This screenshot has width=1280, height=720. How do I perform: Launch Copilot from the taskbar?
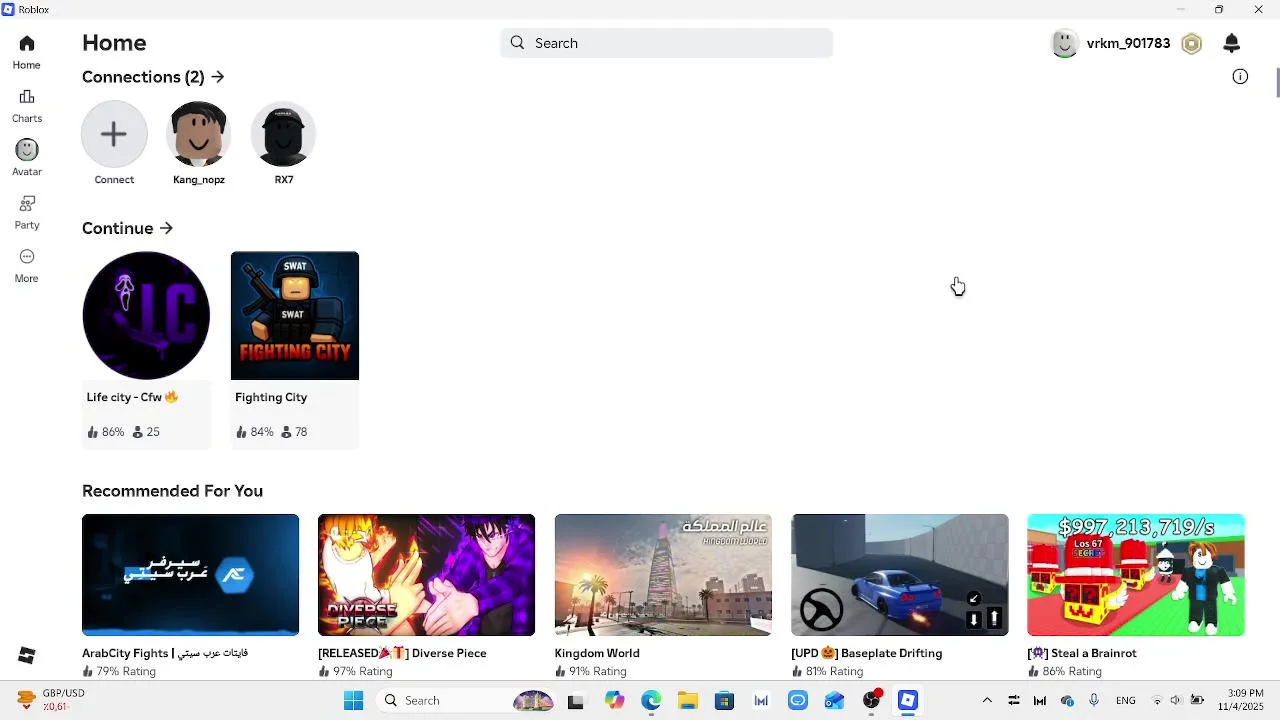(614, 701)
